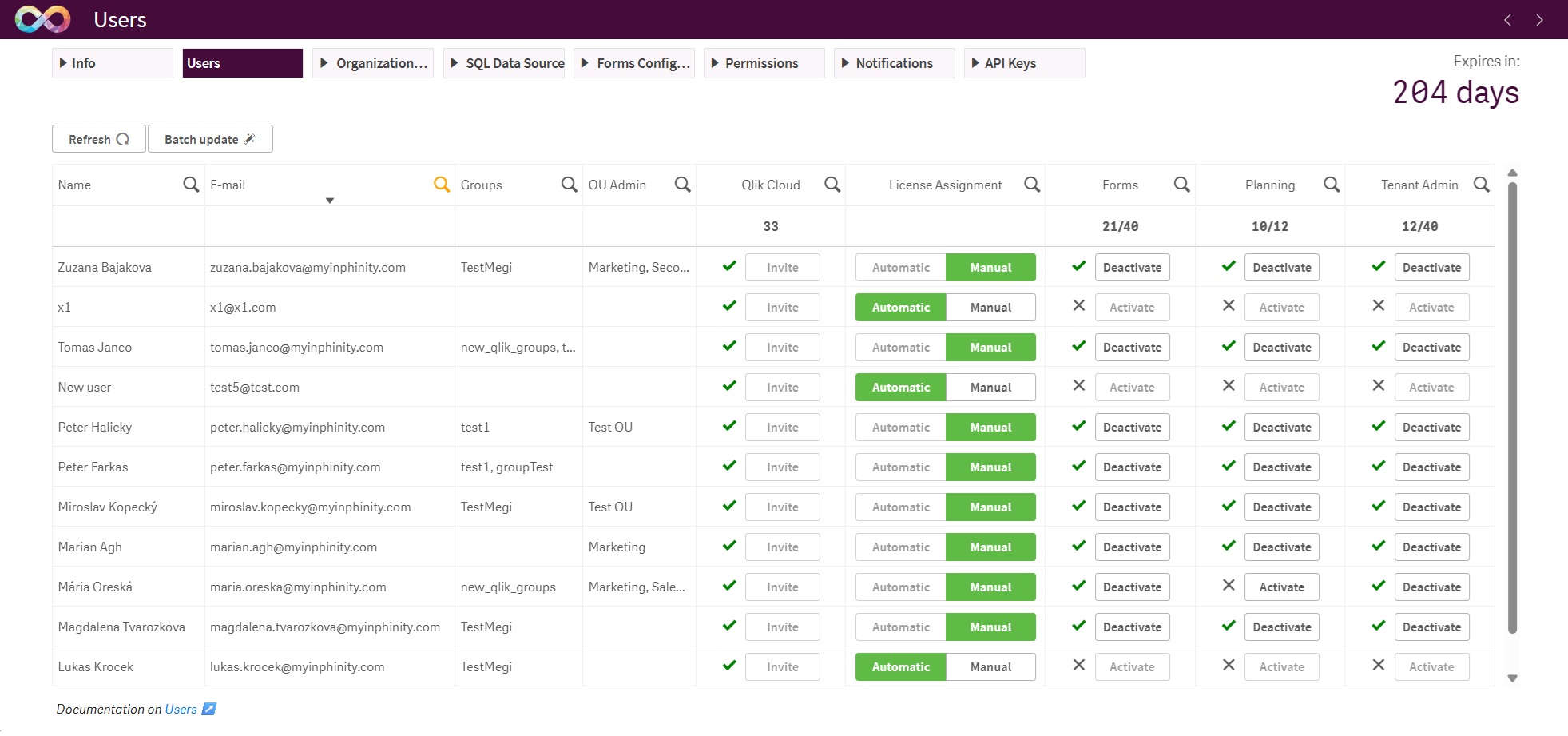The image size is (1568, 736).
Task: Expand the Info section
Action: coord(113,63)
